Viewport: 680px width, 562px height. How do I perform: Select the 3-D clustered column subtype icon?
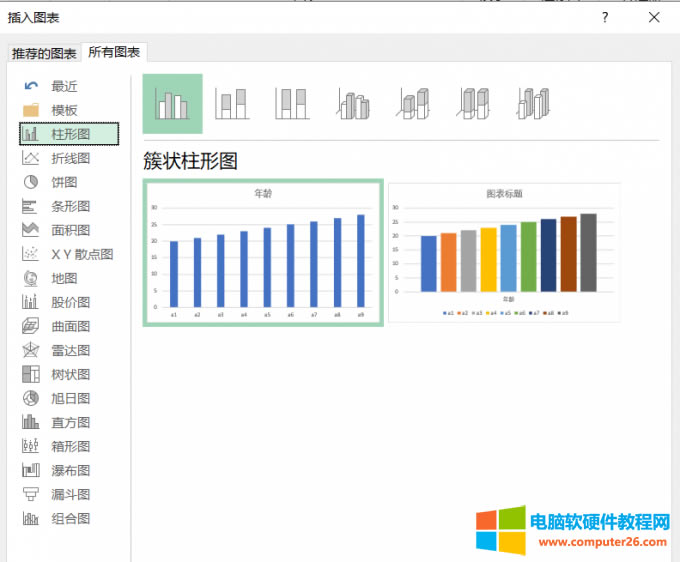click(353, 104)
